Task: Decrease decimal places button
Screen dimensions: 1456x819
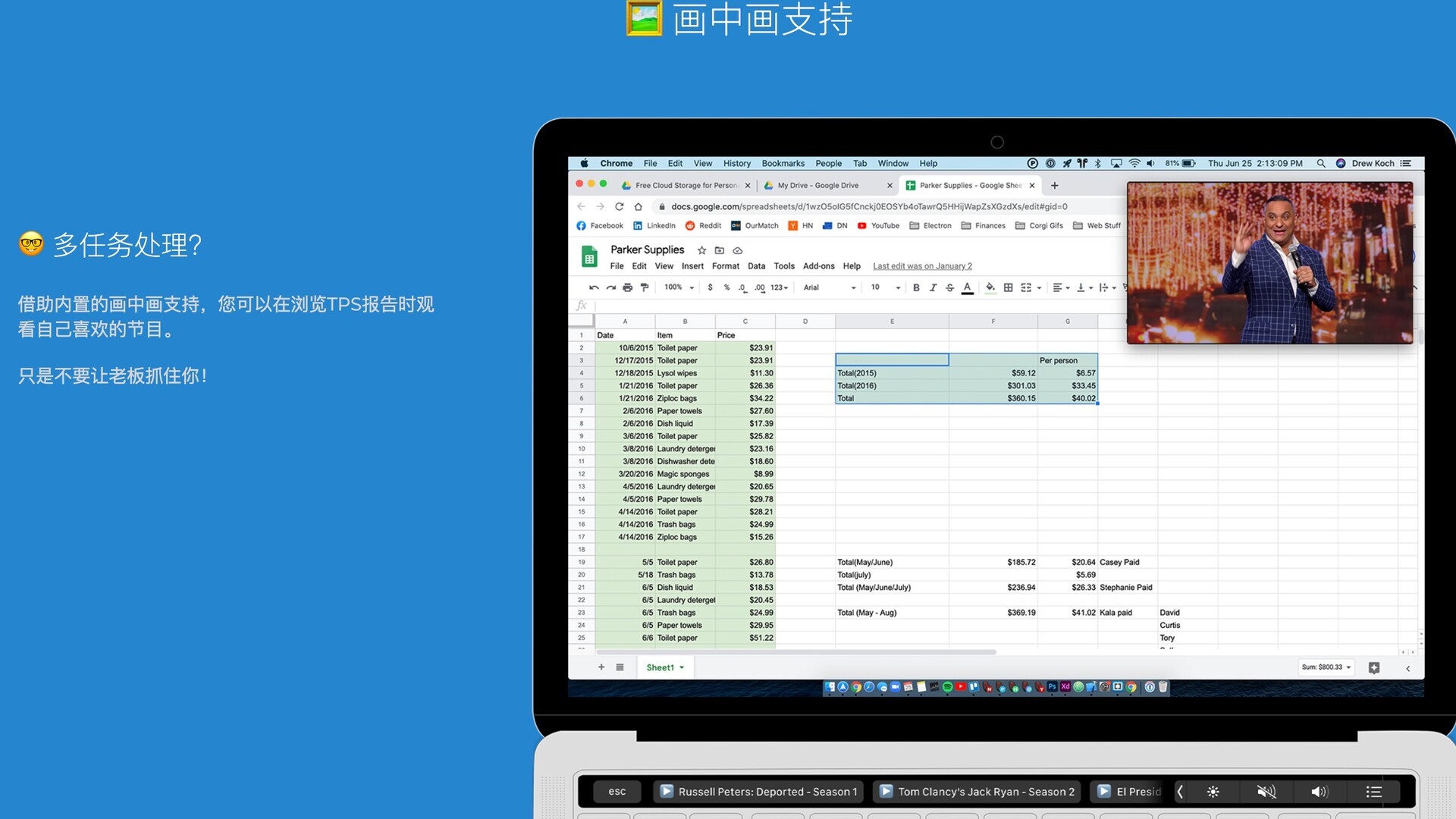Action: pos(742,287)
